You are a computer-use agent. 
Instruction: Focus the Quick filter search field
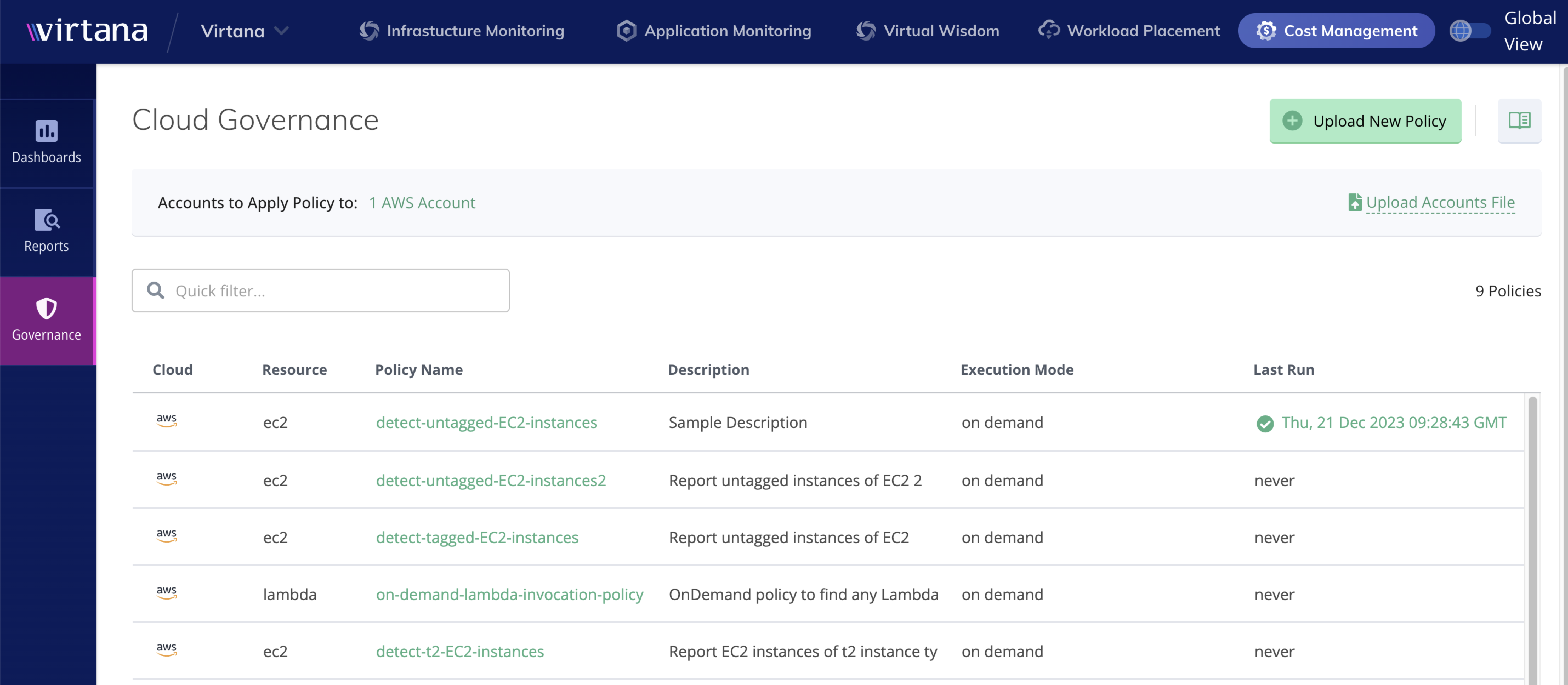(x=321, y=291)
